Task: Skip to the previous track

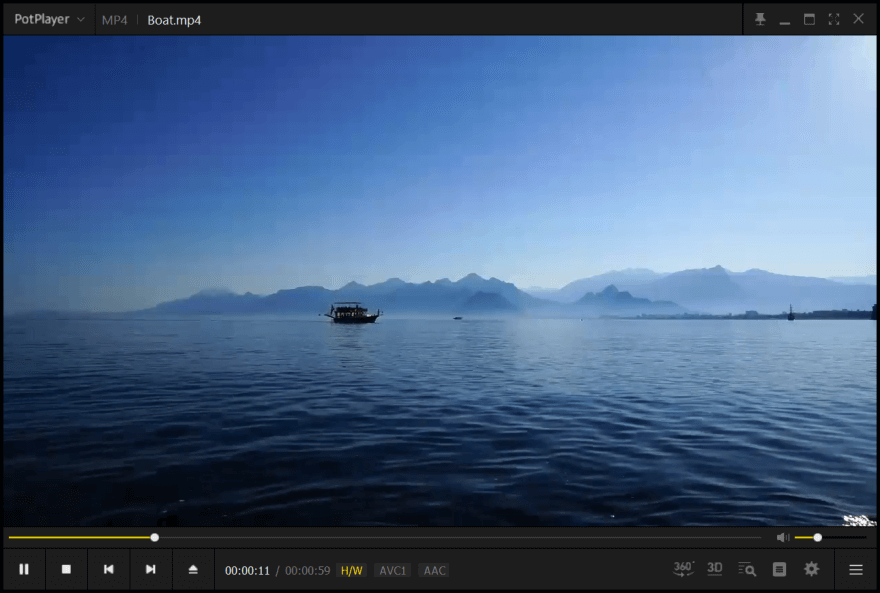Action: pyautogui.click(x=108, y=569)
